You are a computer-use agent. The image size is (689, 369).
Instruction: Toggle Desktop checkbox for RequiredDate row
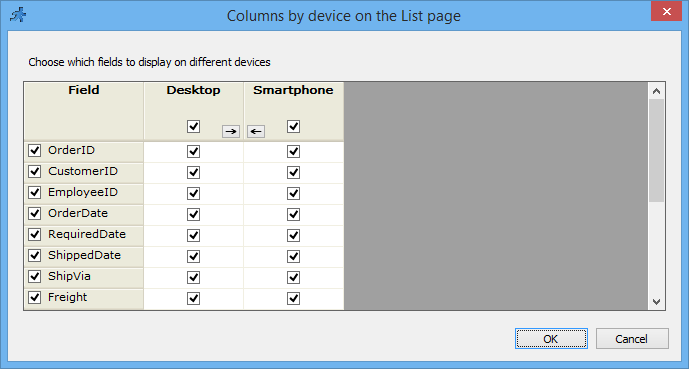(193, 235)
